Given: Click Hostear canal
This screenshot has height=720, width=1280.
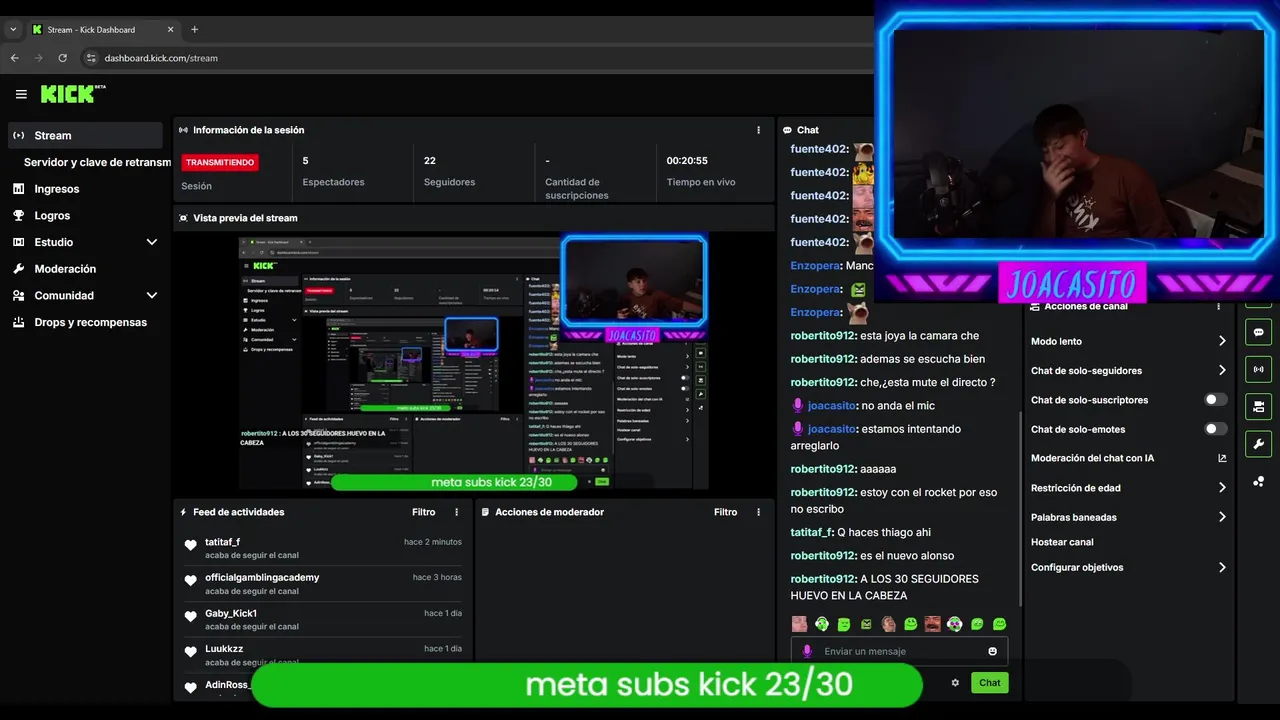Looking at the screenshot, I should point(1062,542).
